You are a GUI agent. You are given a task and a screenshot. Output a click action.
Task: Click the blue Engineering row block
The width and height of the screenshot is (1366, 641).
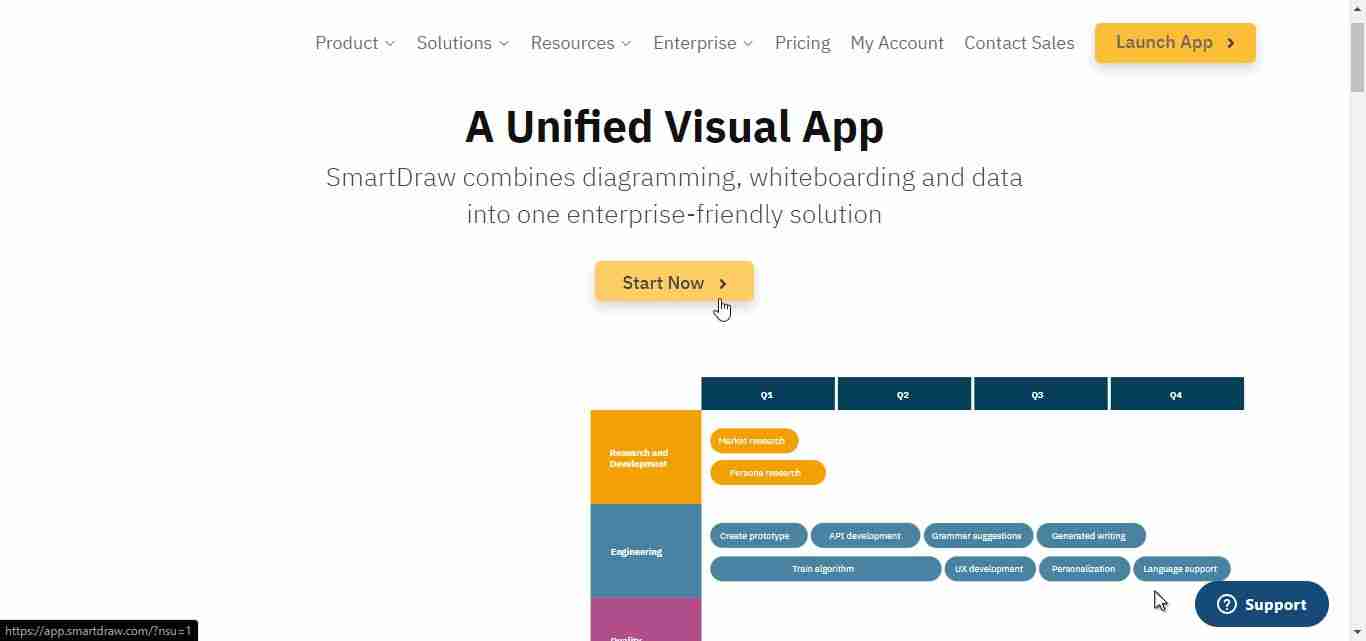click(645, 551)
